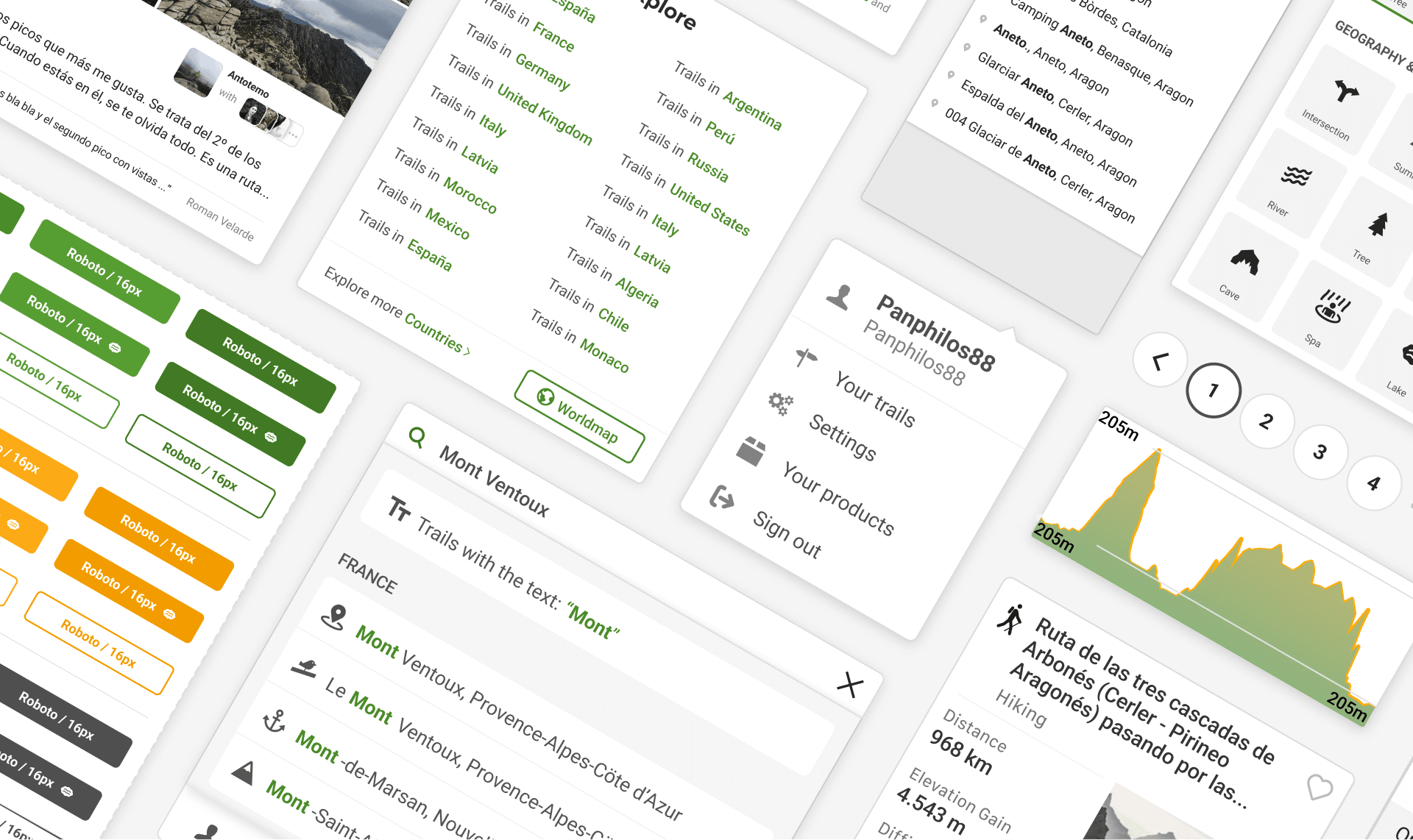Open Explore more Countries link
Image resolution: width=1413 pixels, height=840 pixels.
tap(397, 311)
